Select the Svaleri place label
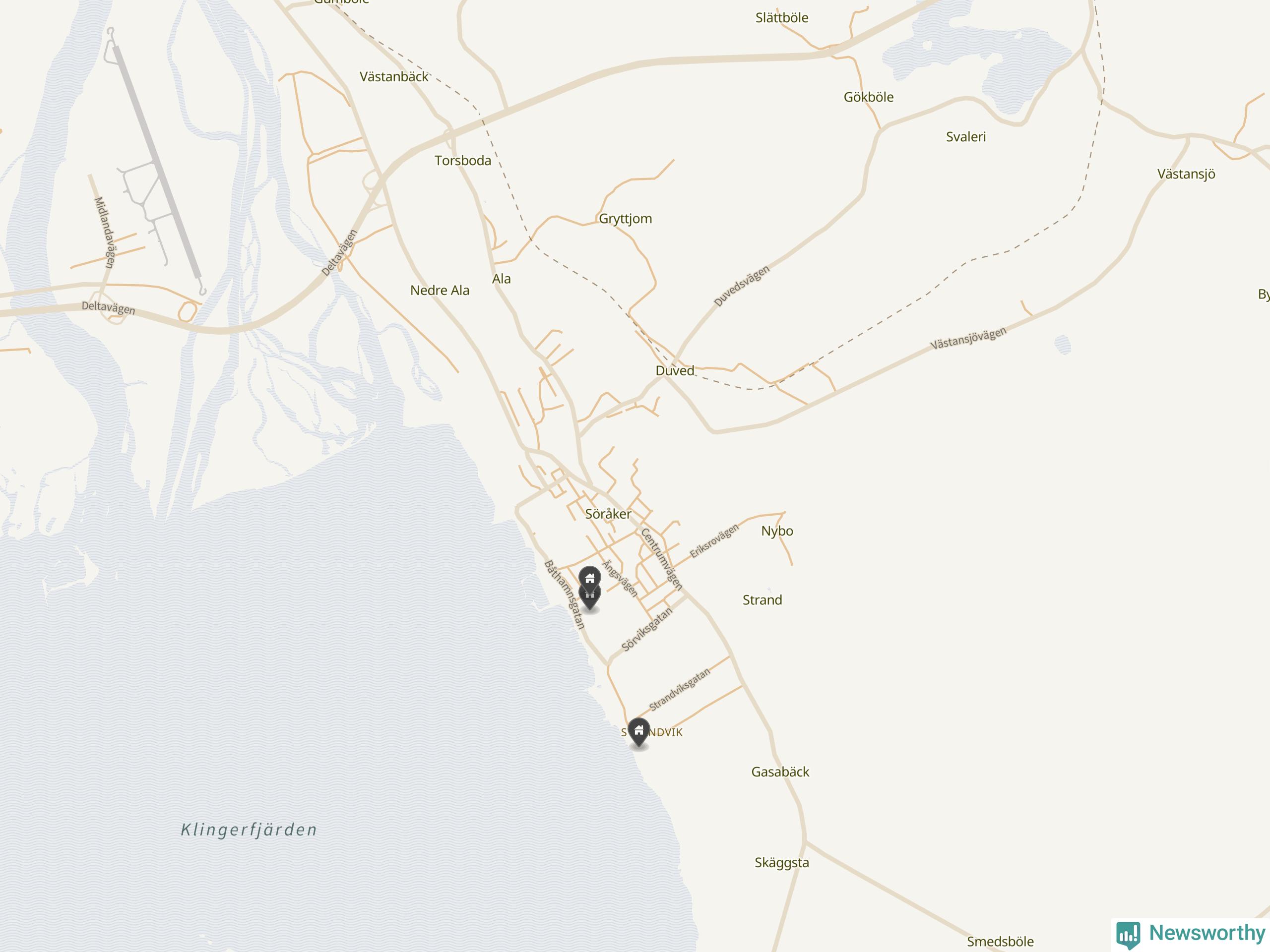 pos(966,136)
